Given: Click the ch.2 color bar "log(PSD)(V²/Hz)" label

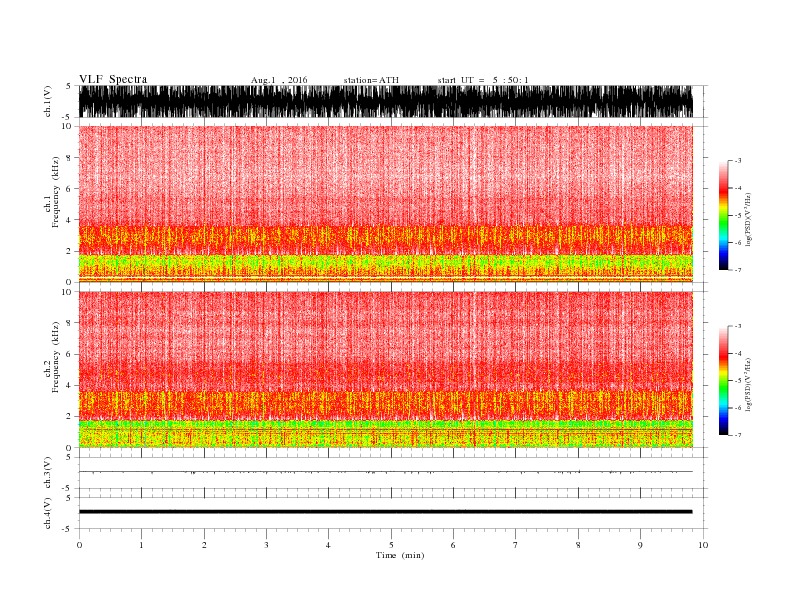Looking at the screenshot, I should [749, 383].
